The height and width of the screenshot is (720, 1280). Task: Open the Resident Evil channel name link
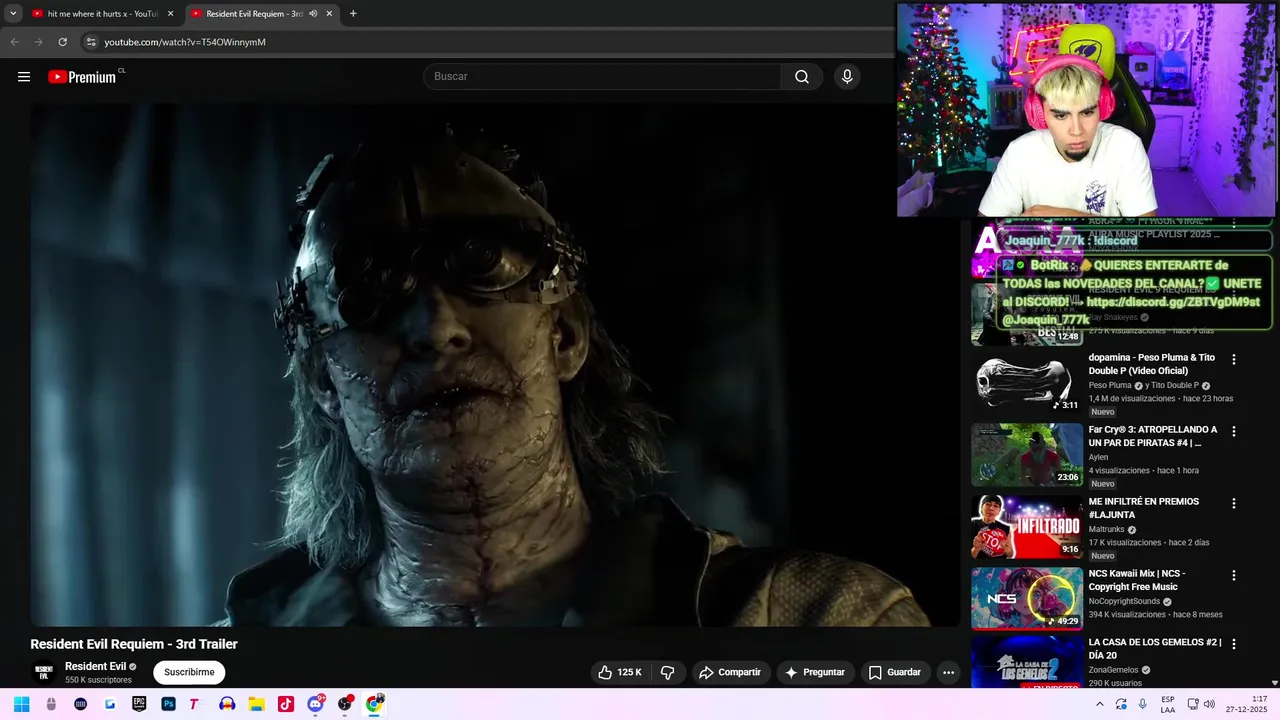95,666
